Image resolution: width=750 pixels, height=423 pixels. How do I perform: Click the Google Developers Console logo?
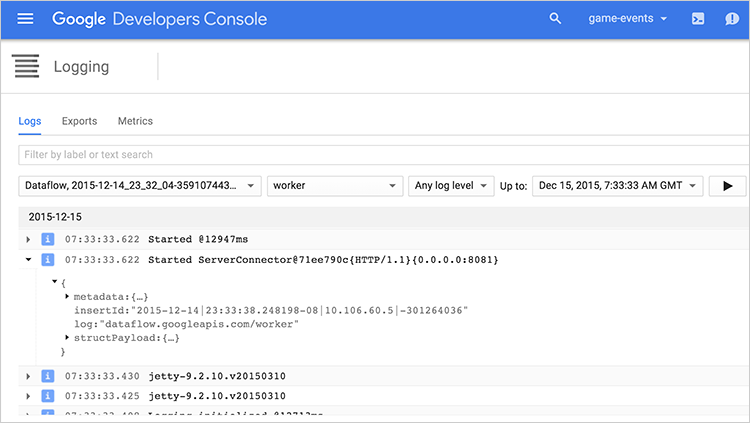pyautogui.click(x=159, y=19)
